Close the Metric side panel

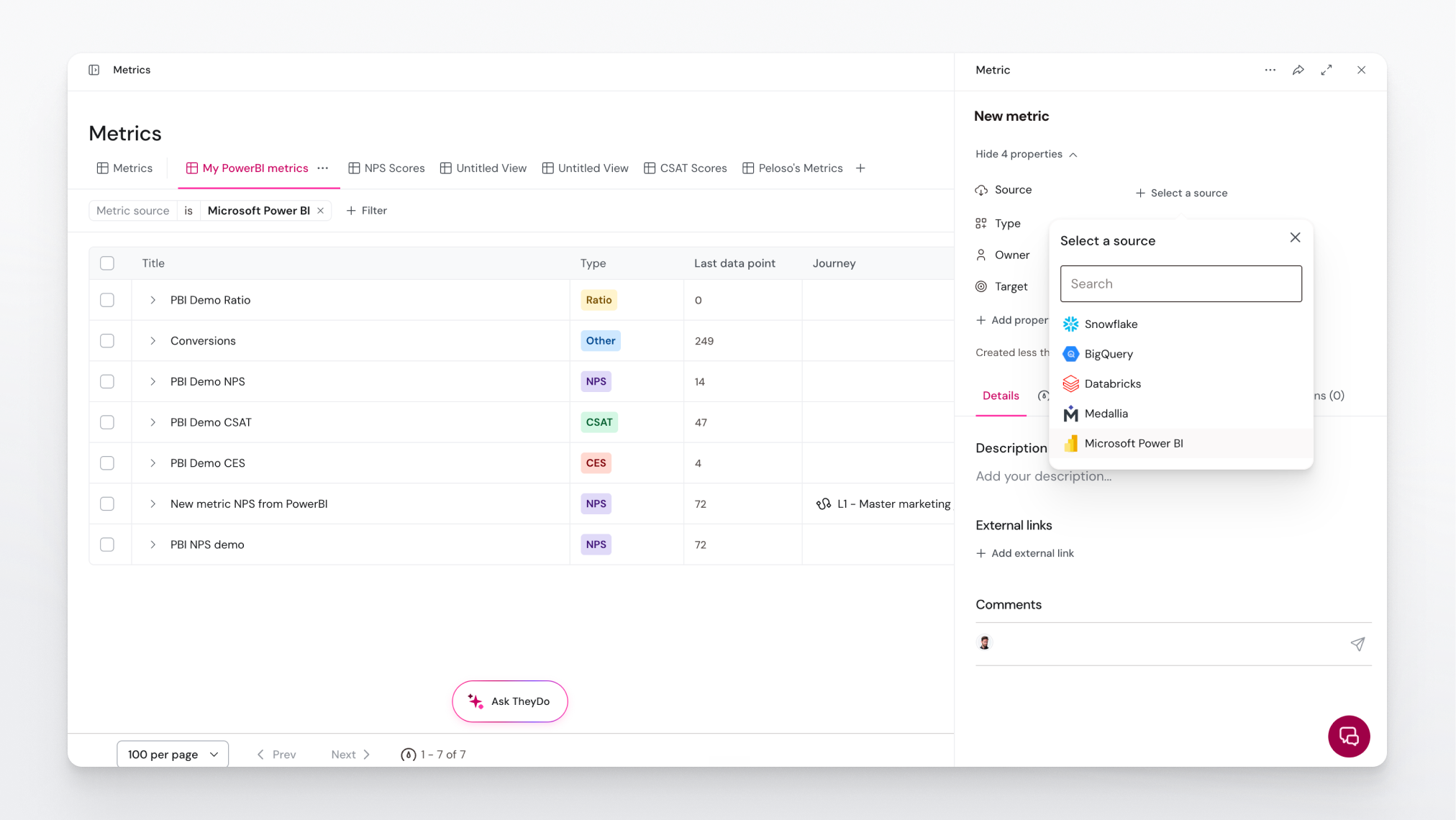pyautogui.click(x=1362, y=70)
